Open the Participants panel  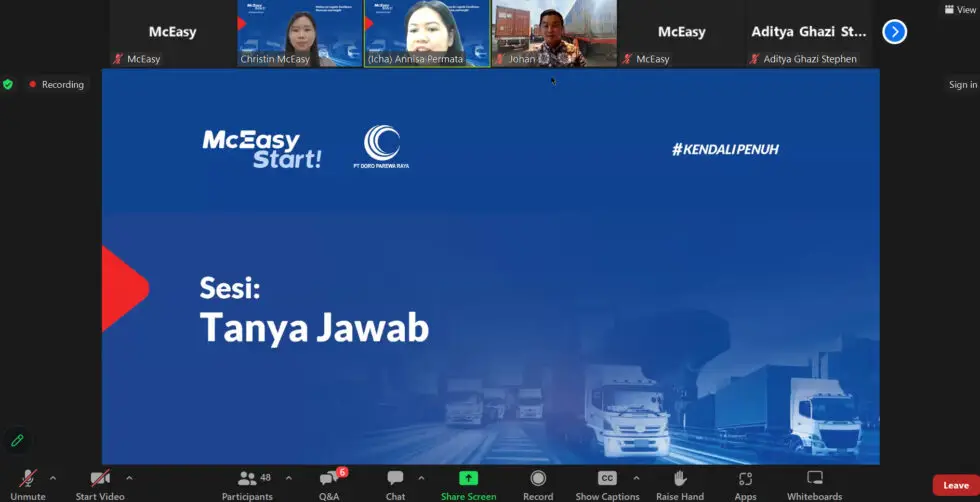coord(248,485)
